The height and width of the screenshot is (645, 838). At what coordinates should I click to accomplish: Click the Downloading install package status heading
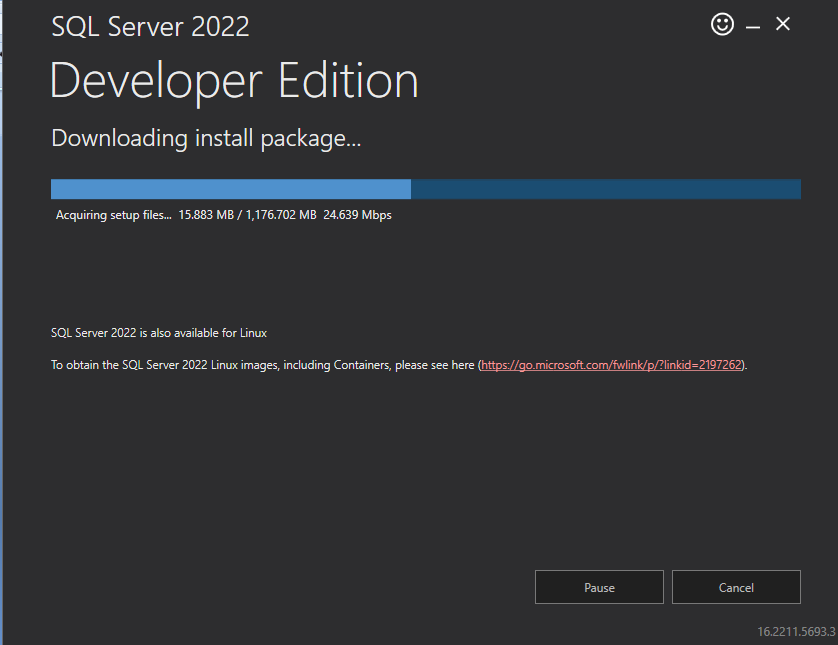(206, 138)
